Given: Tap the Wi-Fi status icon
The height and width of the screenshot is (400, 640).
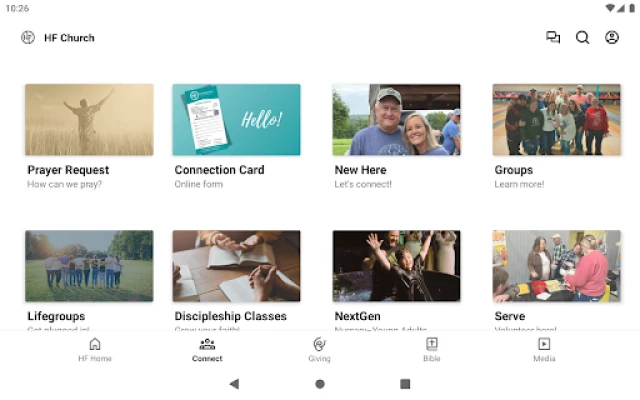Looking at the screenshot, I should pyautogui.click(x=610, y=8).
